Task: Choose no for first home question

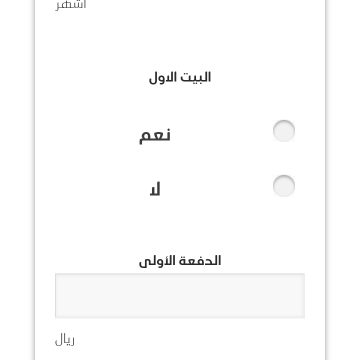Action: click(x=284, y=186)
